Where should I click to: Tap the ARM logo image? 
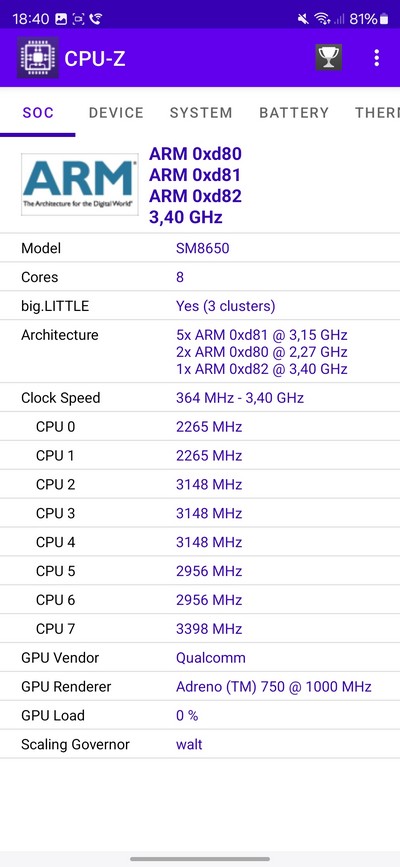[80, 184]
